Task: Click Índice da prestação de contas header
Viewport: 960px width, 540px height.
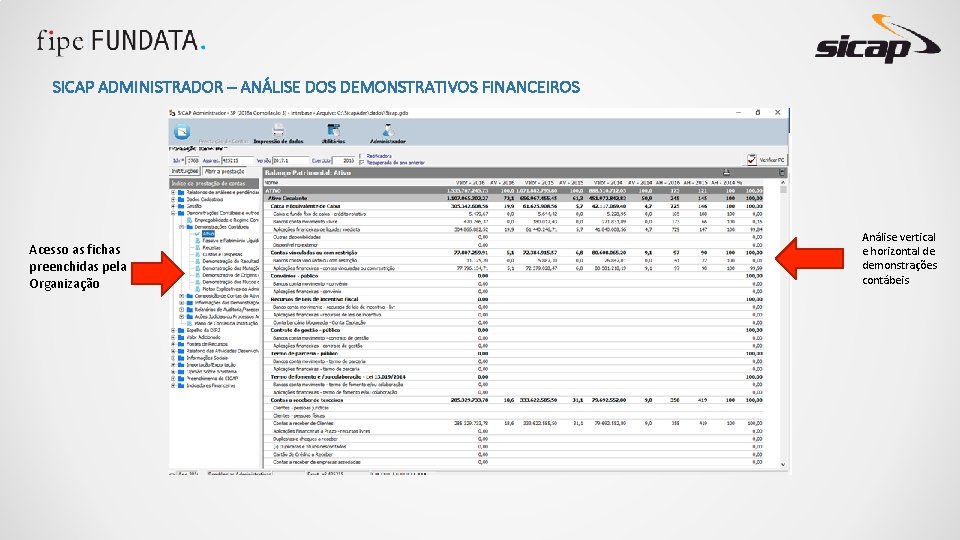Action: coord(214,183)
